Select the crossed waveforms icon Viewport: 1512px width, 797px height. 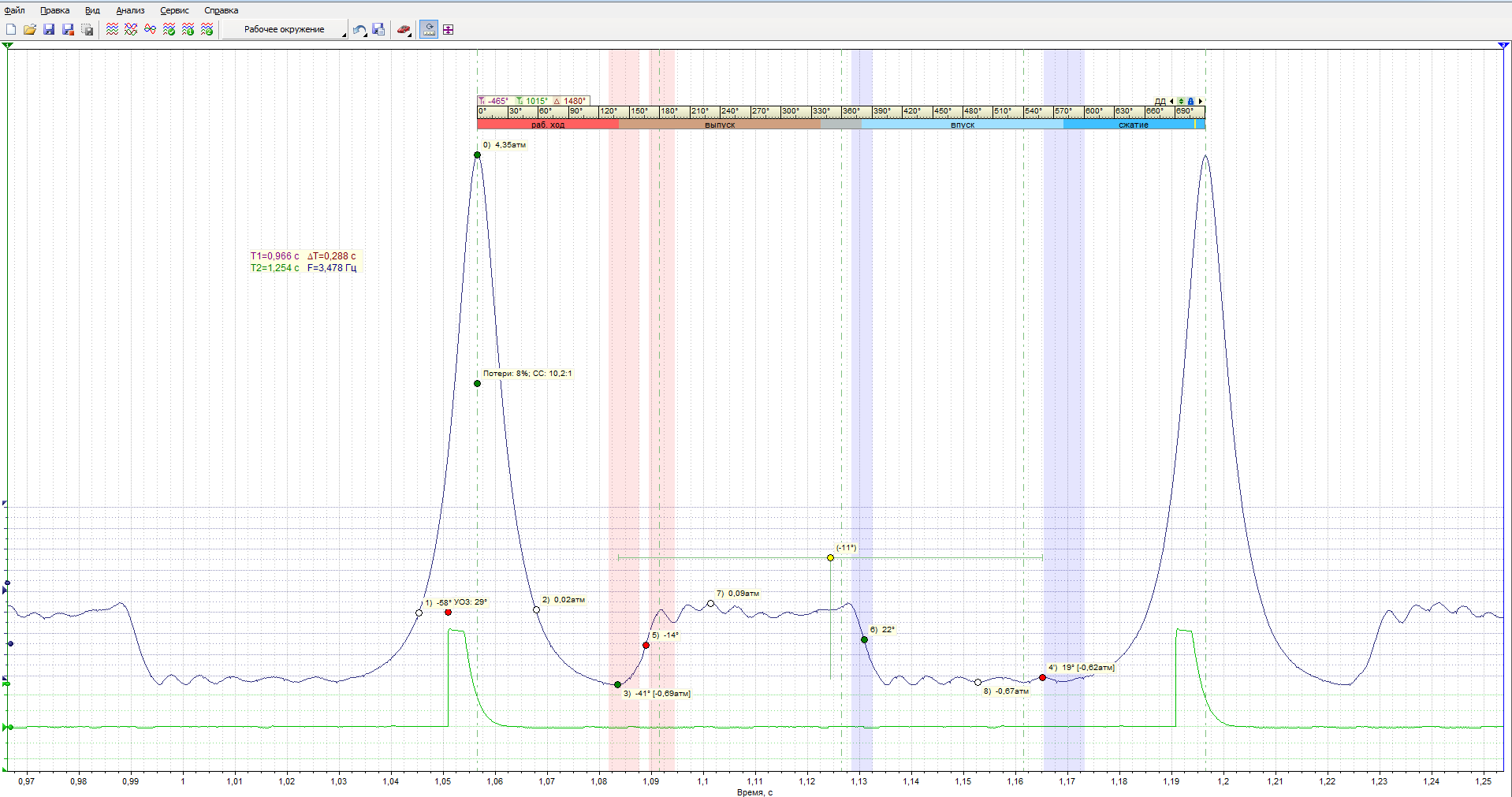[131, 29]
